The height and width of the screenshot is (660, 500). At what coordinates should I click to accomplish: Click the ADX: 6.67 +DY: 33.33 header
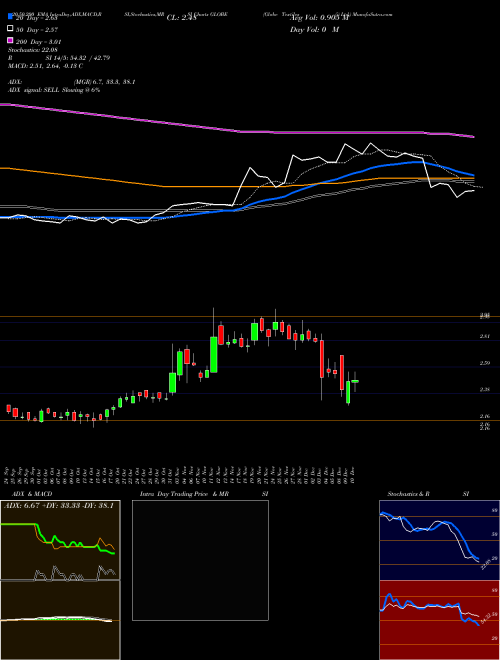pyautogui.click(x=59, y=505)
